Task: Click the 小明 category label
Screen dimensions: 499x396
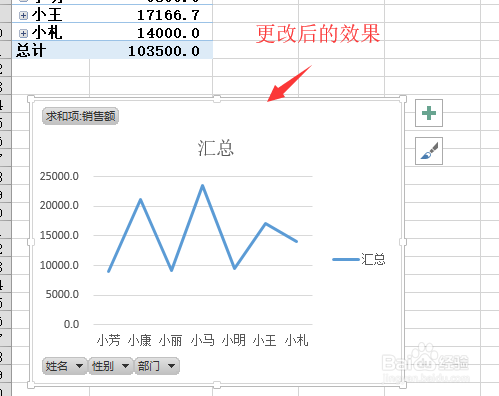Action: point(234,340)
